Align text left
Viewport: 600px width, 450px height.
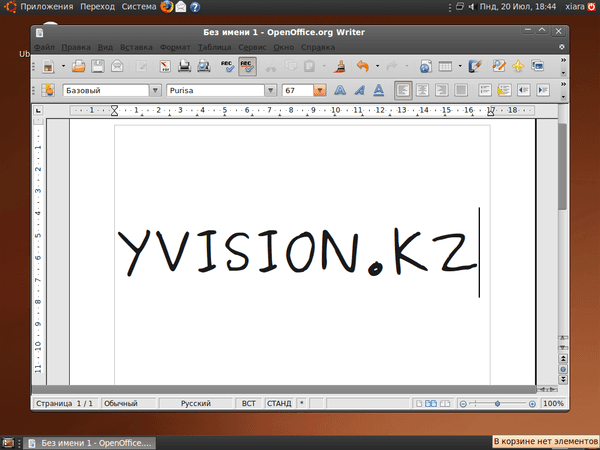pos(403,90)
